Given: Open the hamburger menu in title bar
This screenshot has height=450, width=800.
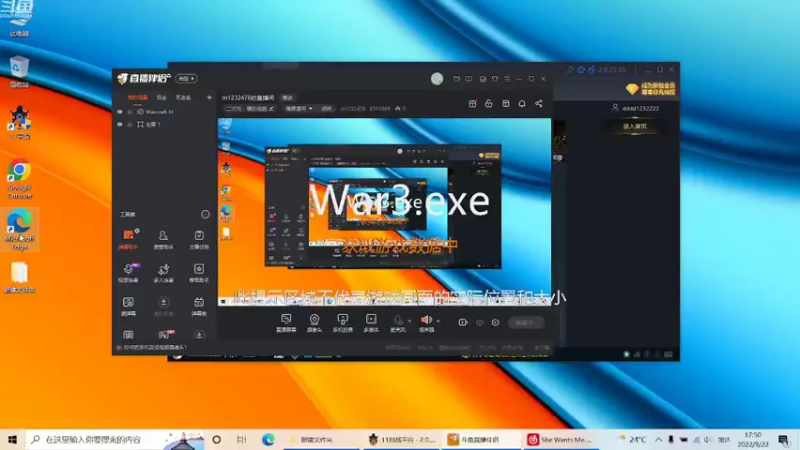Looking at the screenshot, I should click(x=507, y=79).
